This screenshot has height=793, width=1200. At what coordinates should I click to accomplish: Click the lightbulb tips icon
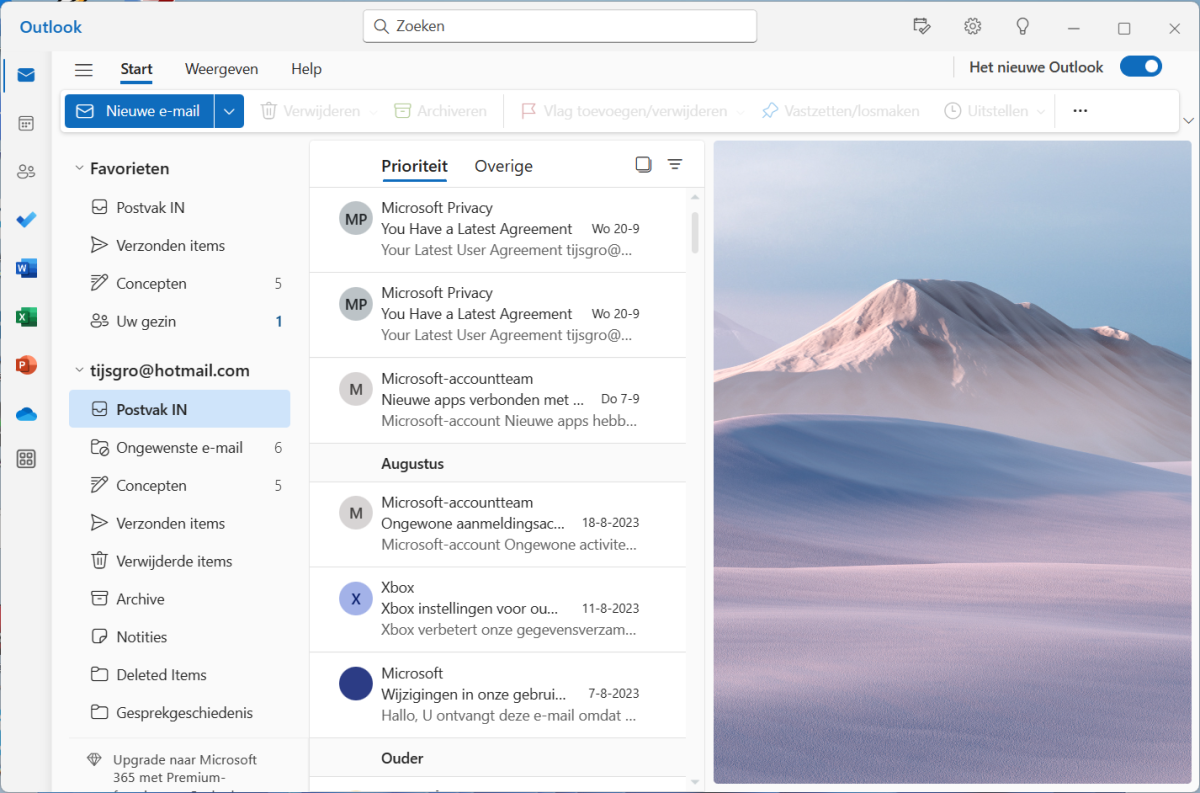click(x=1022, y=27)
